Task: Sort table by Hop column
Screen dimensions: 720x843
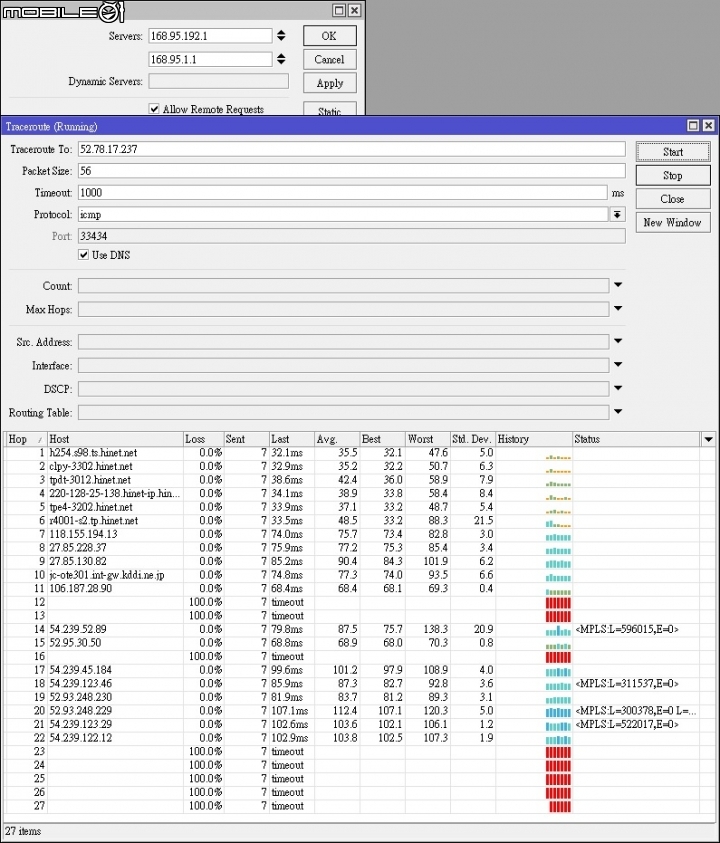Action: [25, 439]
